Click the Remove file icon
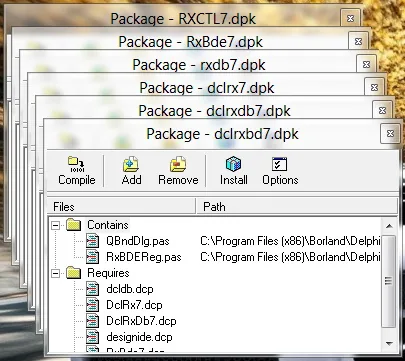The image size is (405, 361). tap(178, 164)
